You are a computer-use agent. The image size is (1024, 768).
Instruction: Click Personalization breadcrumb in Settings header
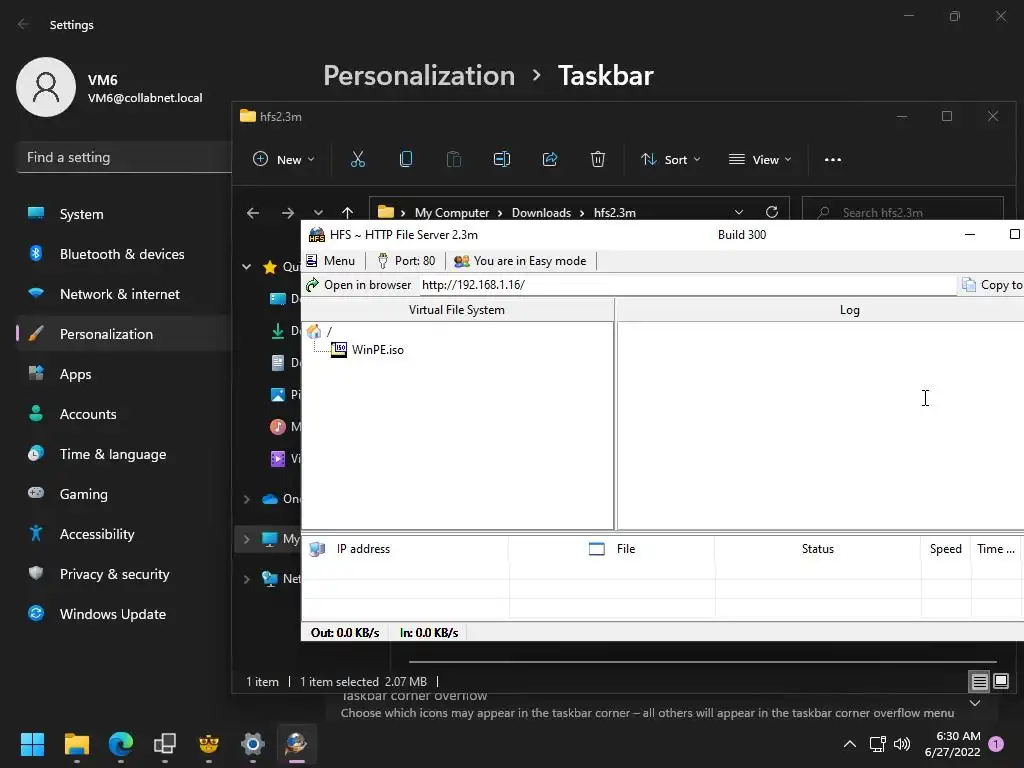pos(419,76)
